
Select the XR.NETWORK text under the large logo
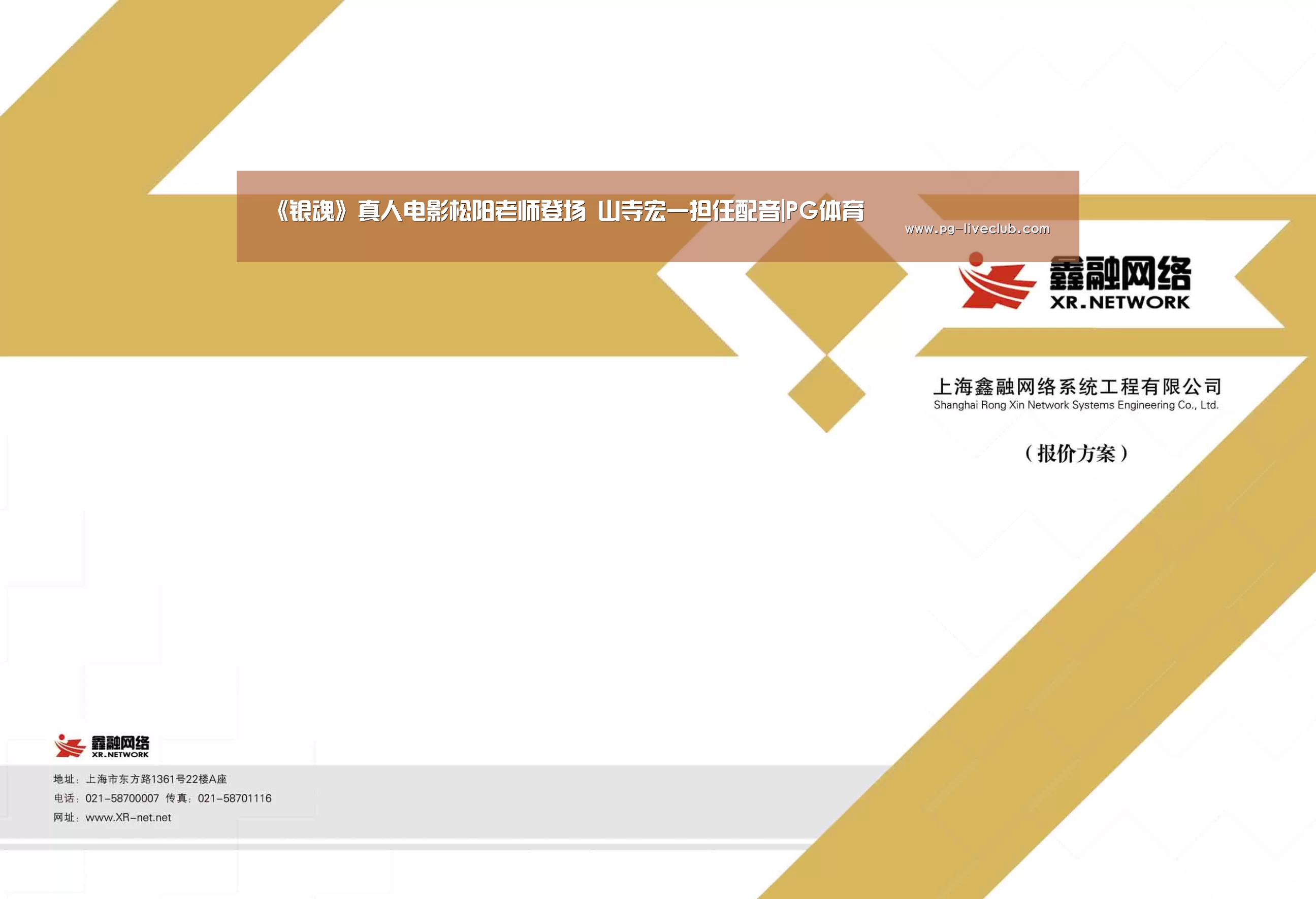(1120, 302)
